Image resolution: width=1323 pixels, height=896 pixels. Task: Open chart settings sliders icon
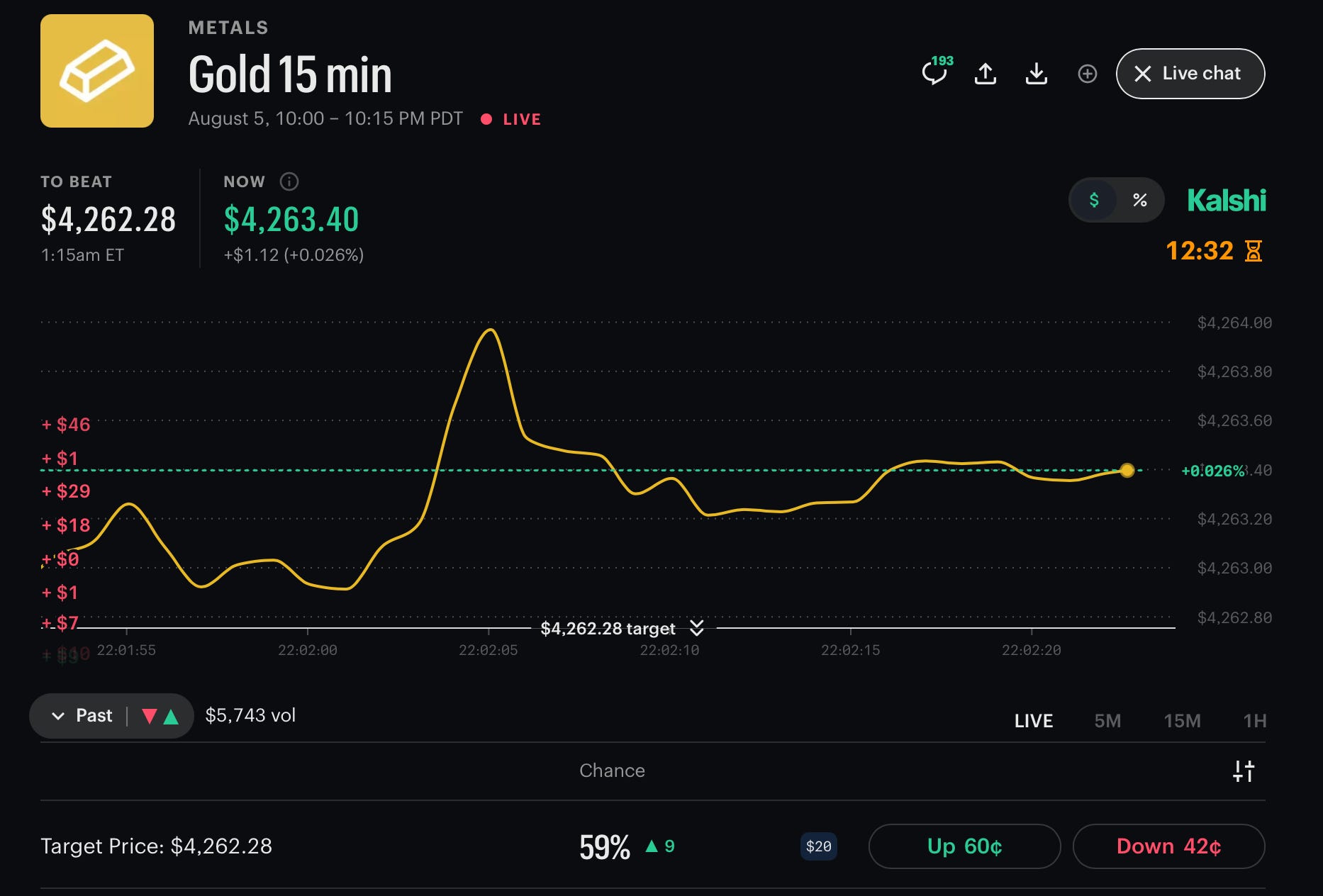[x=1244, y=771]
